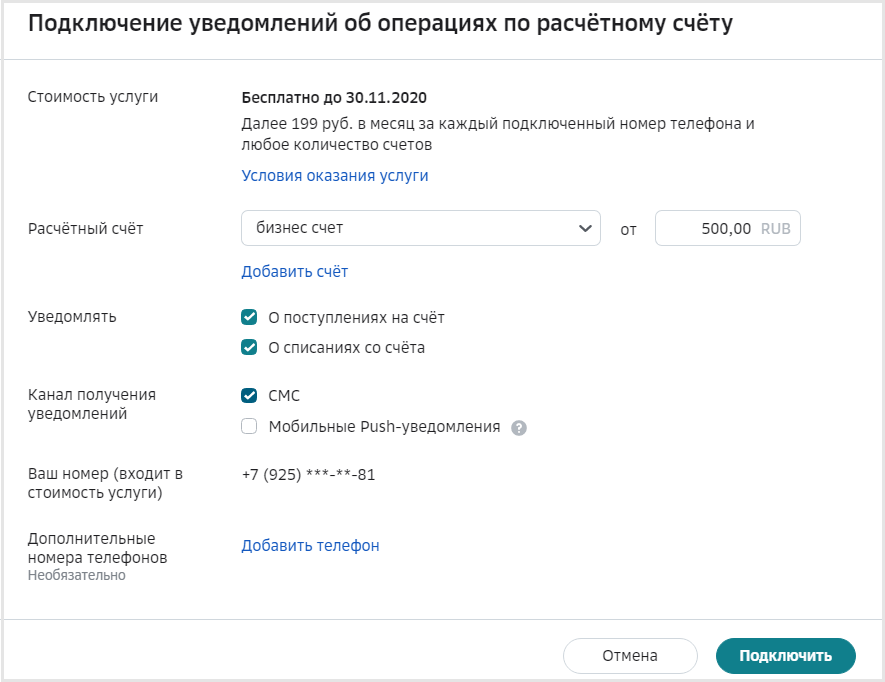The height and width of the screenshot is (682, 885).
Task: Click the Подключить button
Action: tap(786, 655)
